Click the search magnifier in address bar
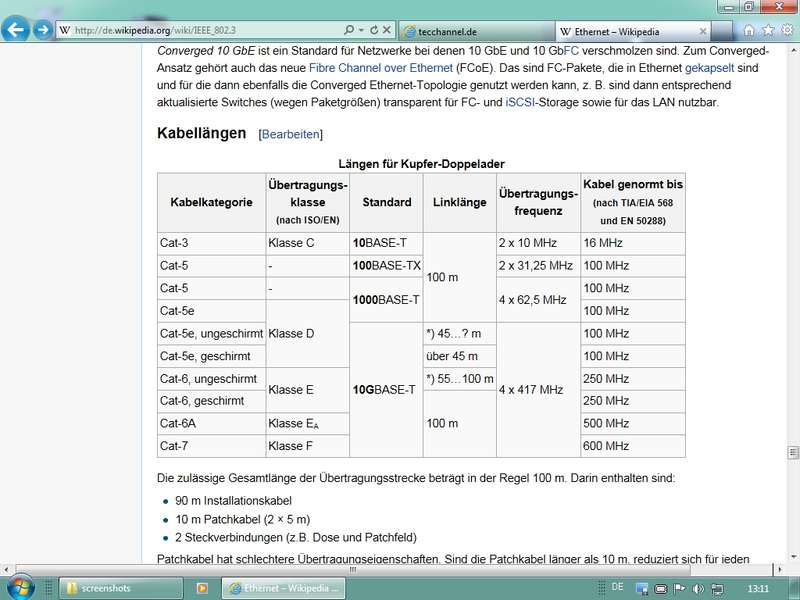Image resolution: width=800 pixels, height=600 pixels. [348, 30]
